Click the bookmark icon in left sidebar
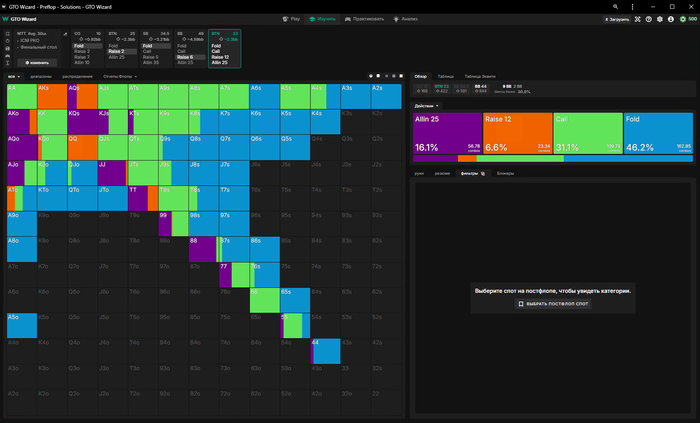This screenshot has height=423, width=700. [x=8, y=34]
